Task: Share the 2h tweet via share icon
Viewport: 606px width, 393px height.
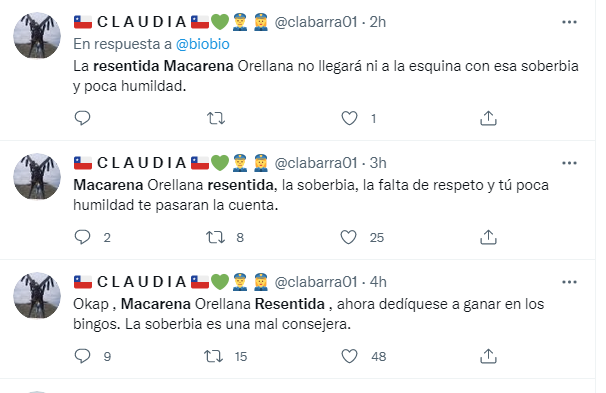Action: point(488,118)
